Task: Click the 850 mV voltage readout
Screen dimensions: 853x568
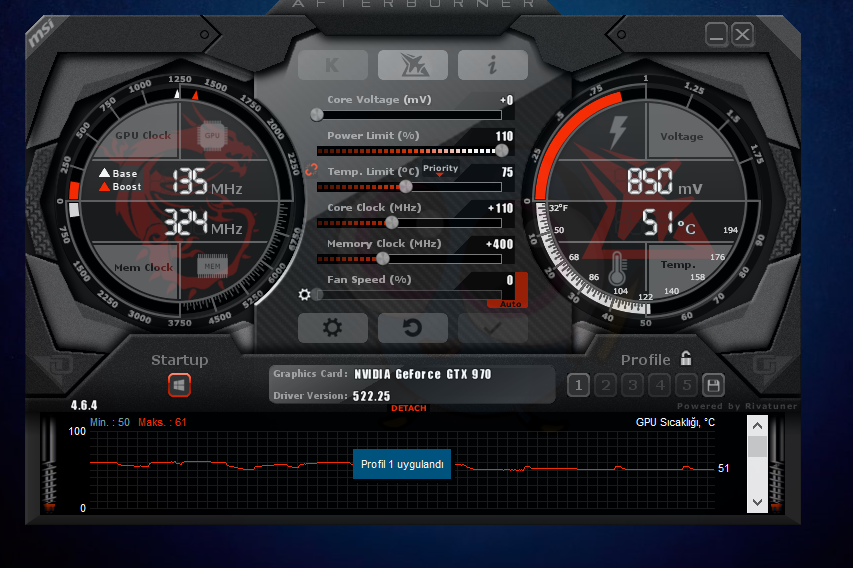Action: pos(664,181)
